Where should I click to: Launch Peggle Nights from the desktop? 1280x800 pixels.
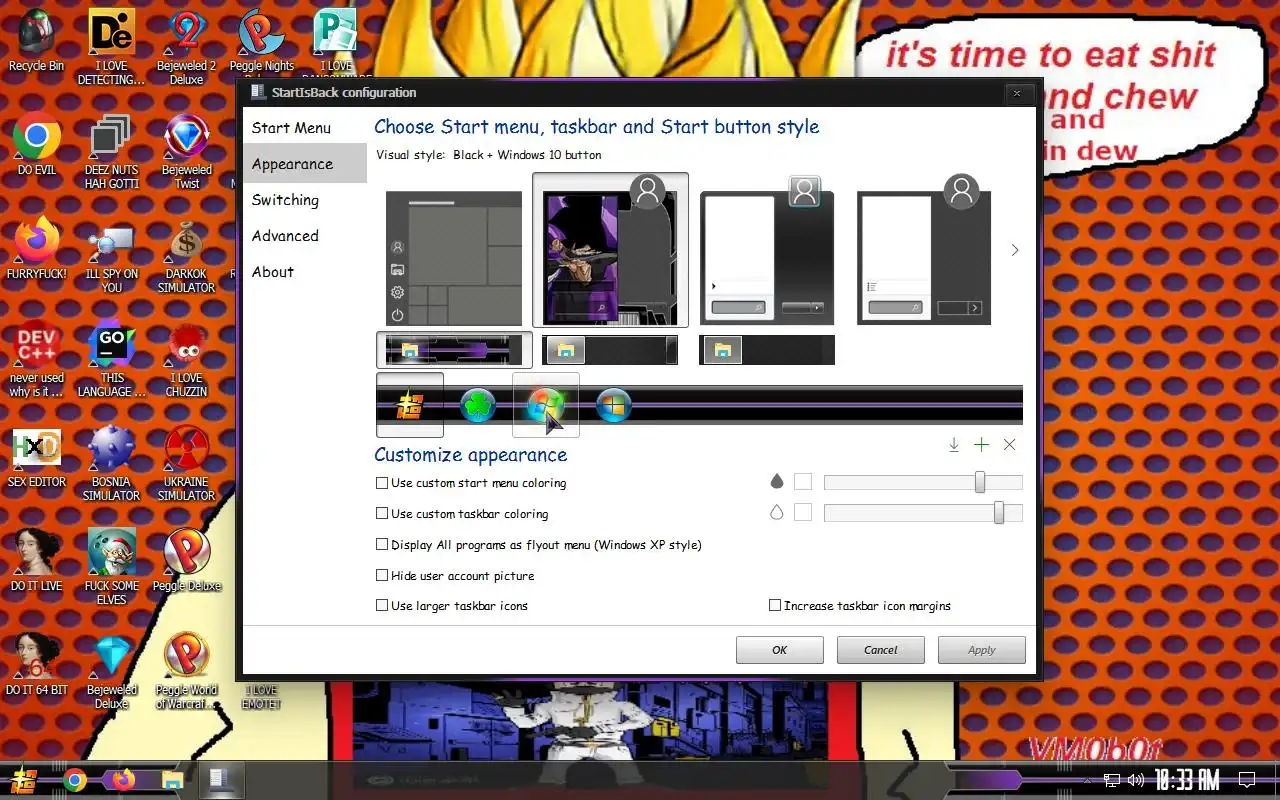tap(262, 41)
